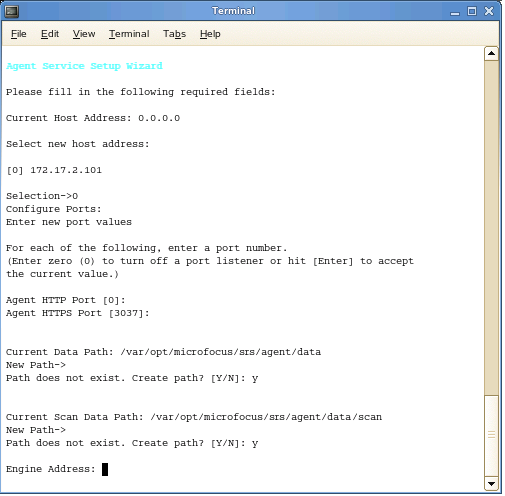This screenshot has height=496, width=505.
Task: Open the Terminal menu
Action: tap(129, 34)
